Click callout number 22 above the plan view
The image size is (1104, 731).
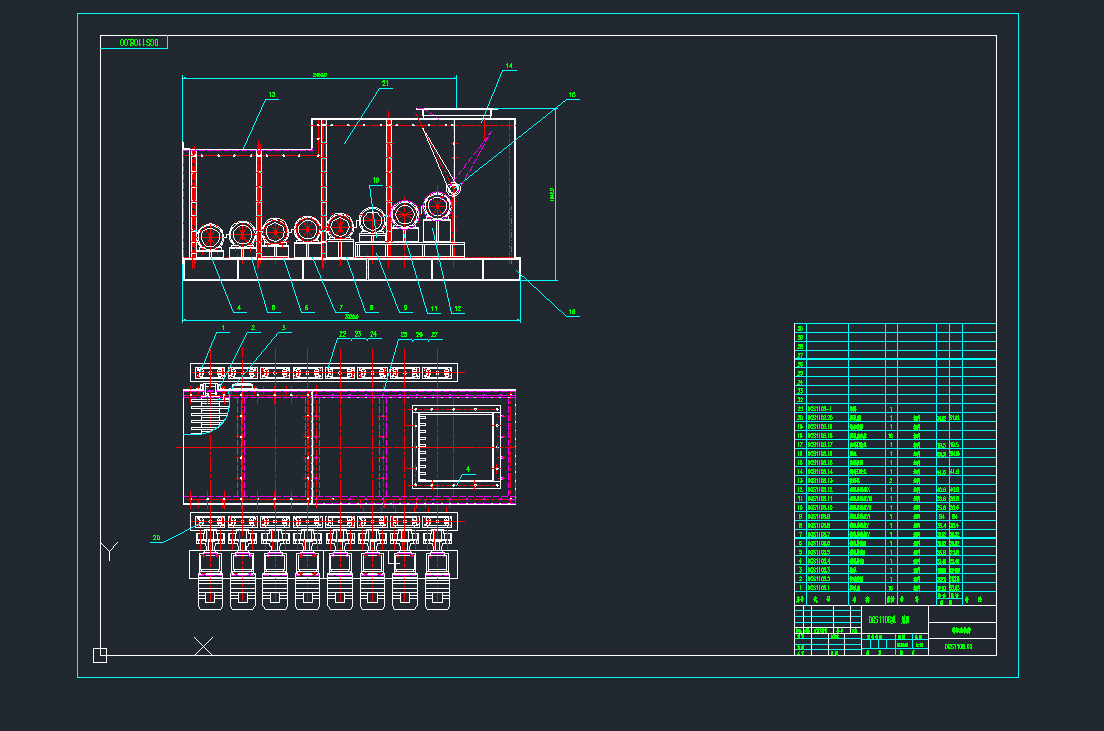click(343, 335)
